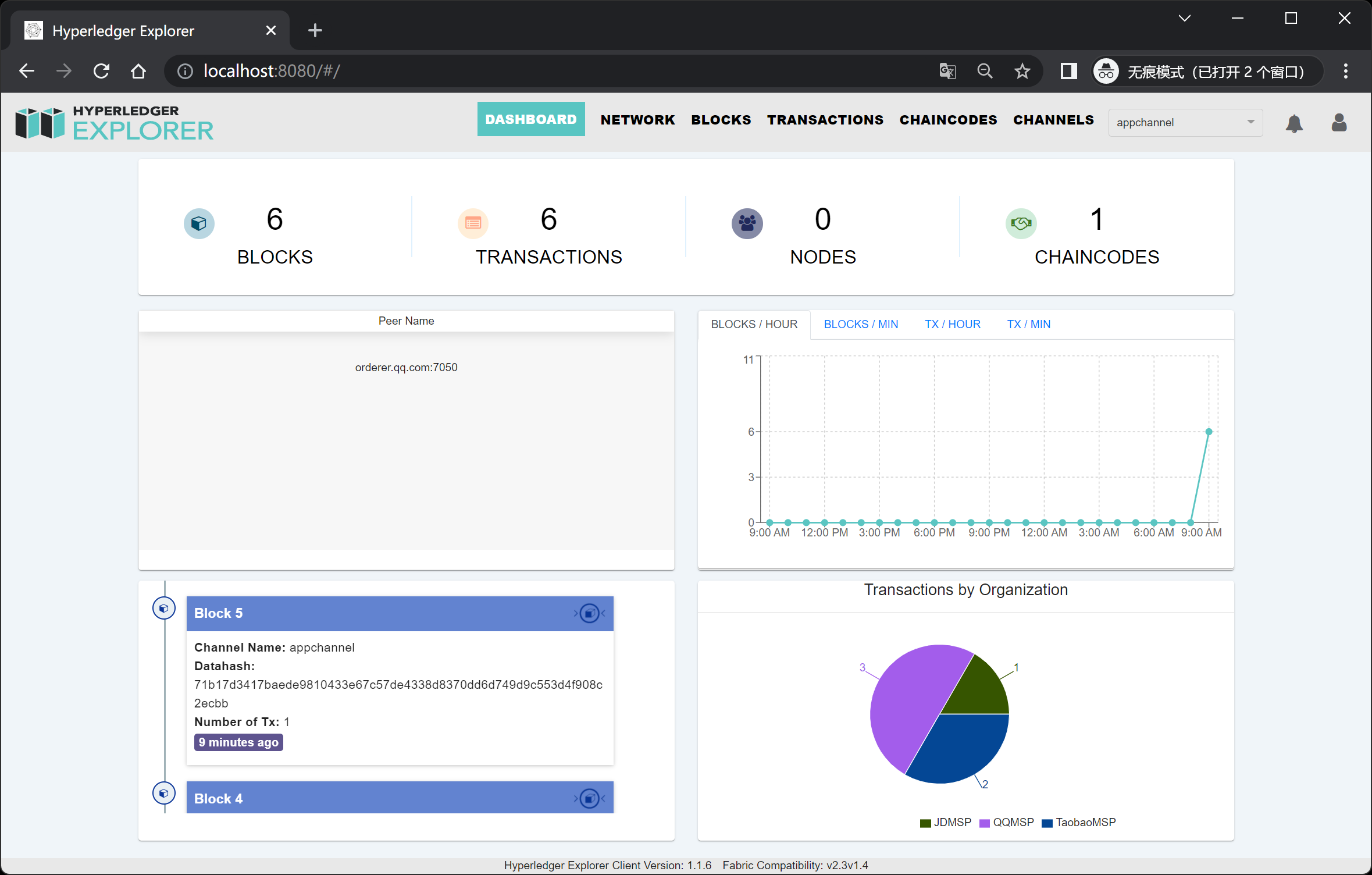Click the peak data point on the chart

1209,432
